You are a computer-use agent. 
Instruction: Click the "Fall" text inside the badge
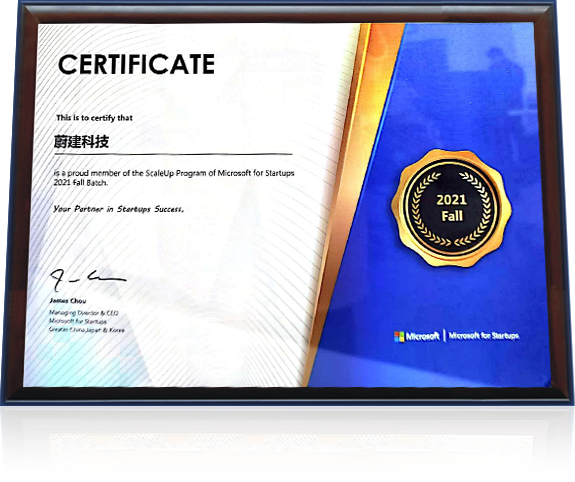452,216
